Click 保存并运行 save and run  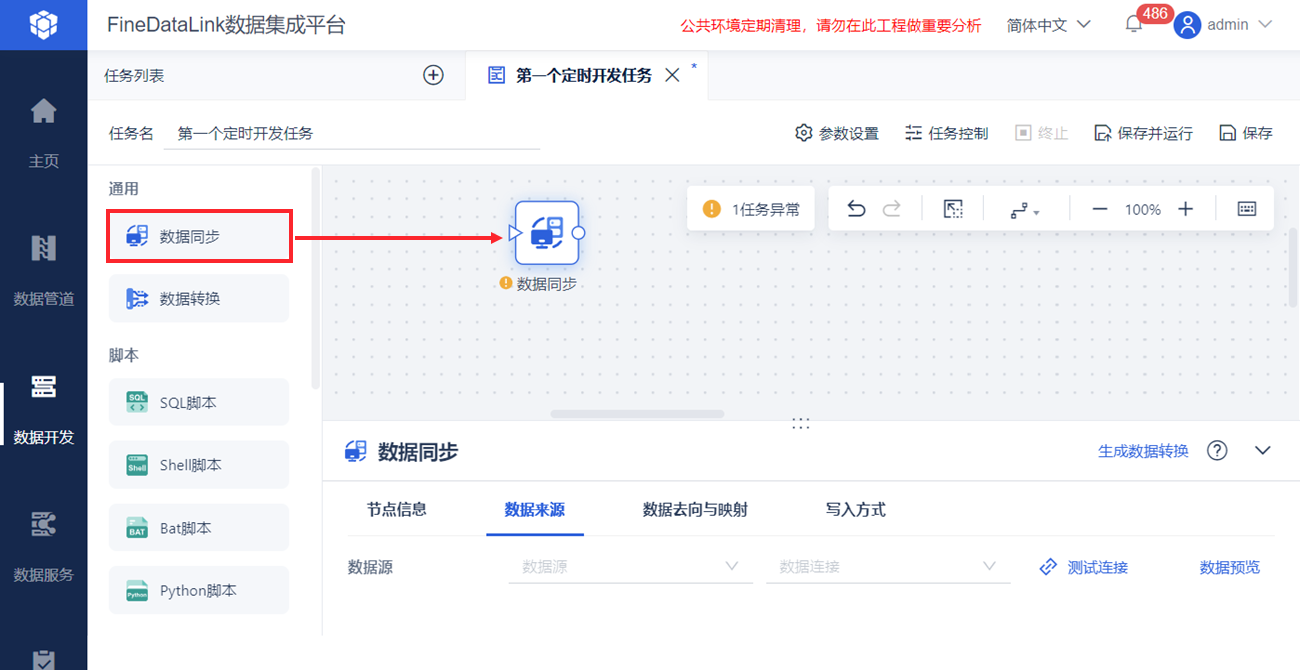tap(1143, 133)
